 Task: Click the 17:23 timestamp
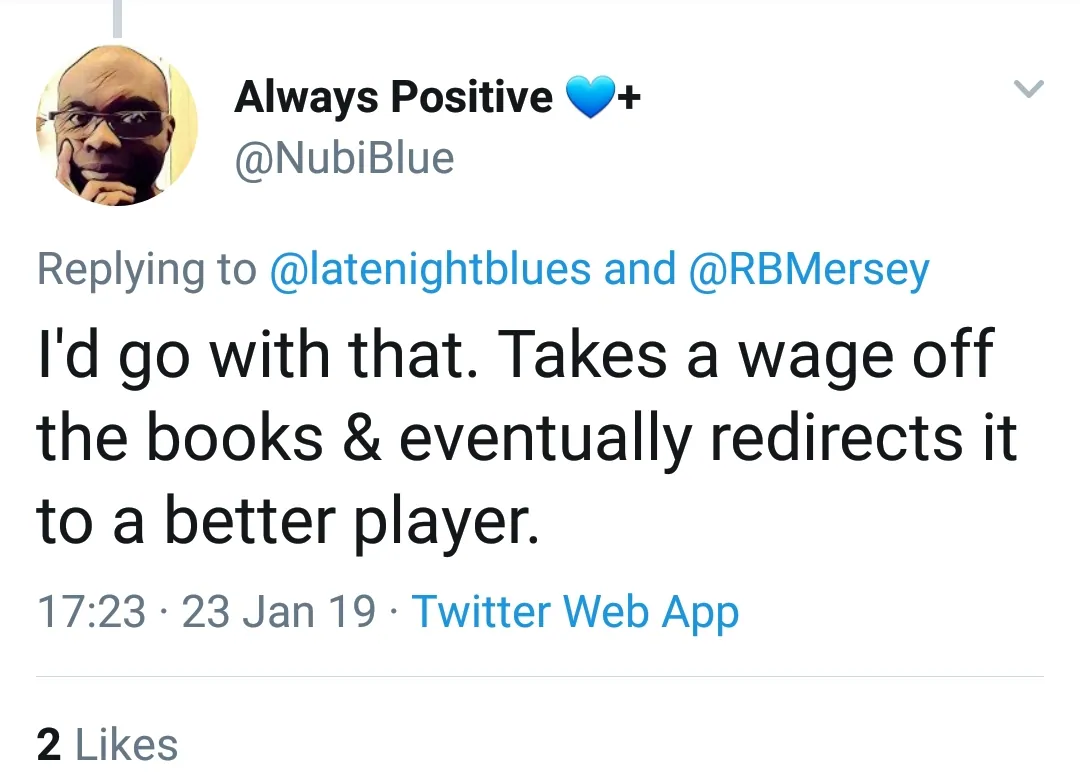91,612
